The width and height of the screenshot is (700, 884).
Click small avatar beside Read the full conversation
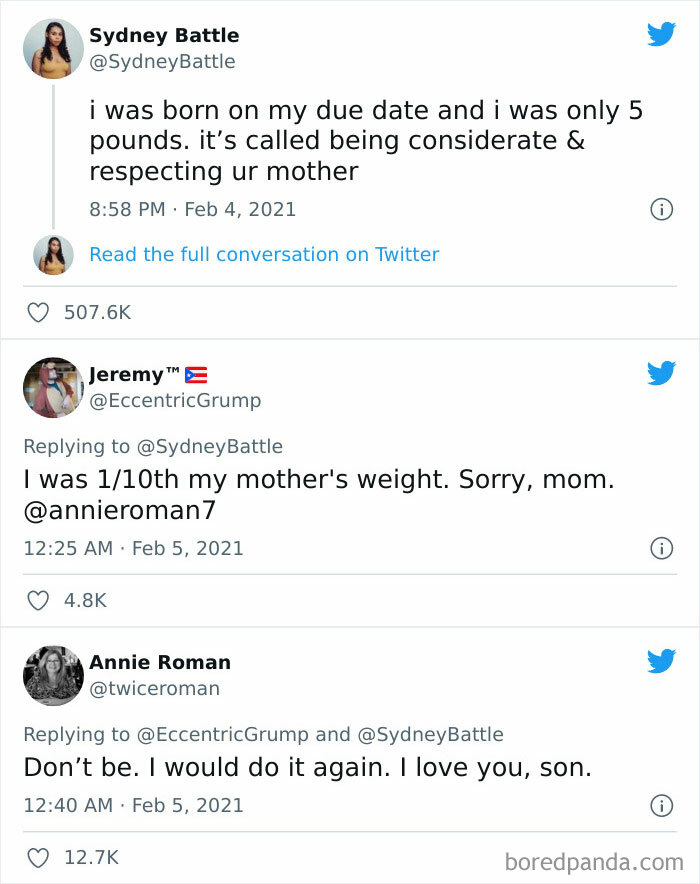pos(52,254)
